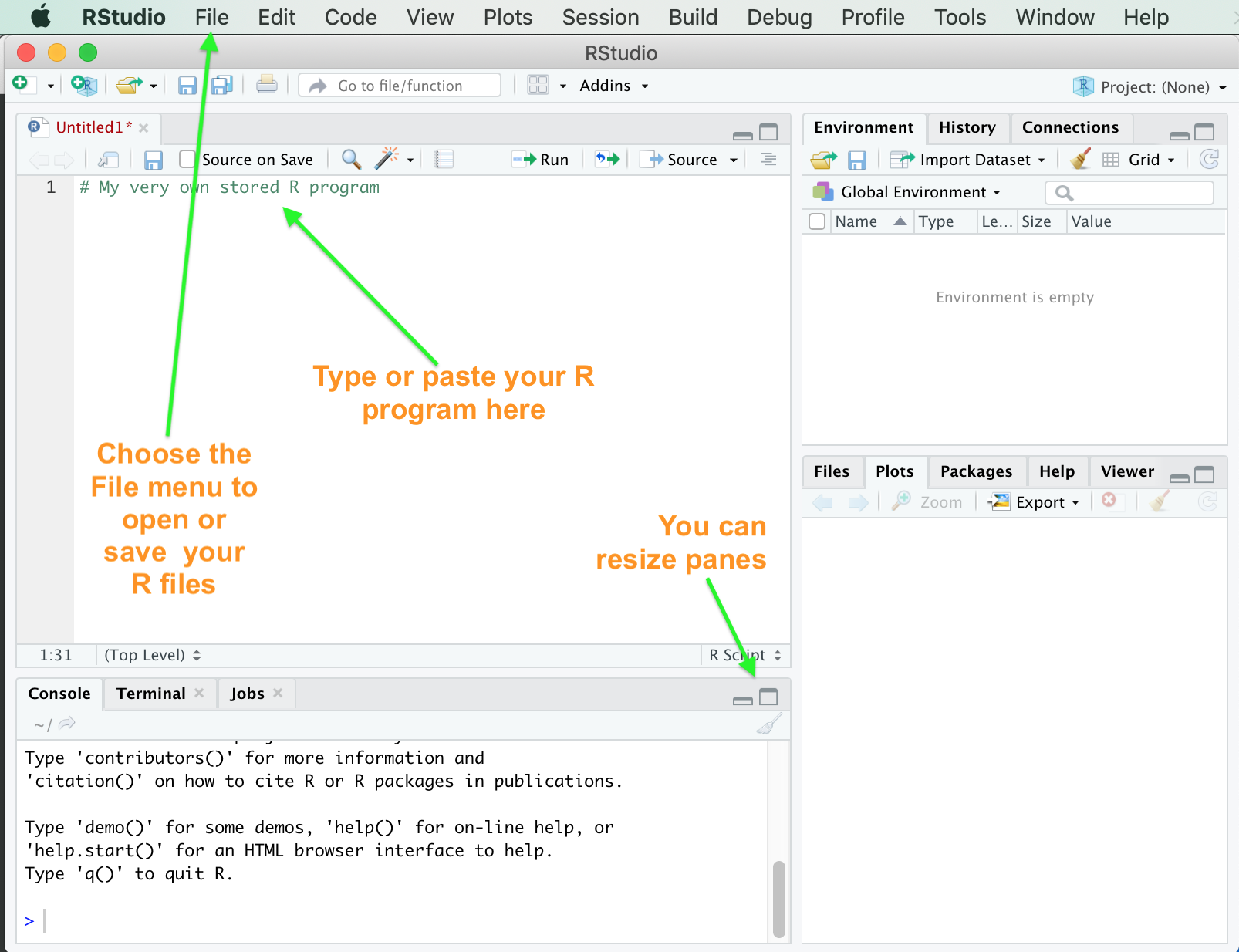Click the compile report notebook icon
Screen dimensions: 1239x952
(444, 160)
